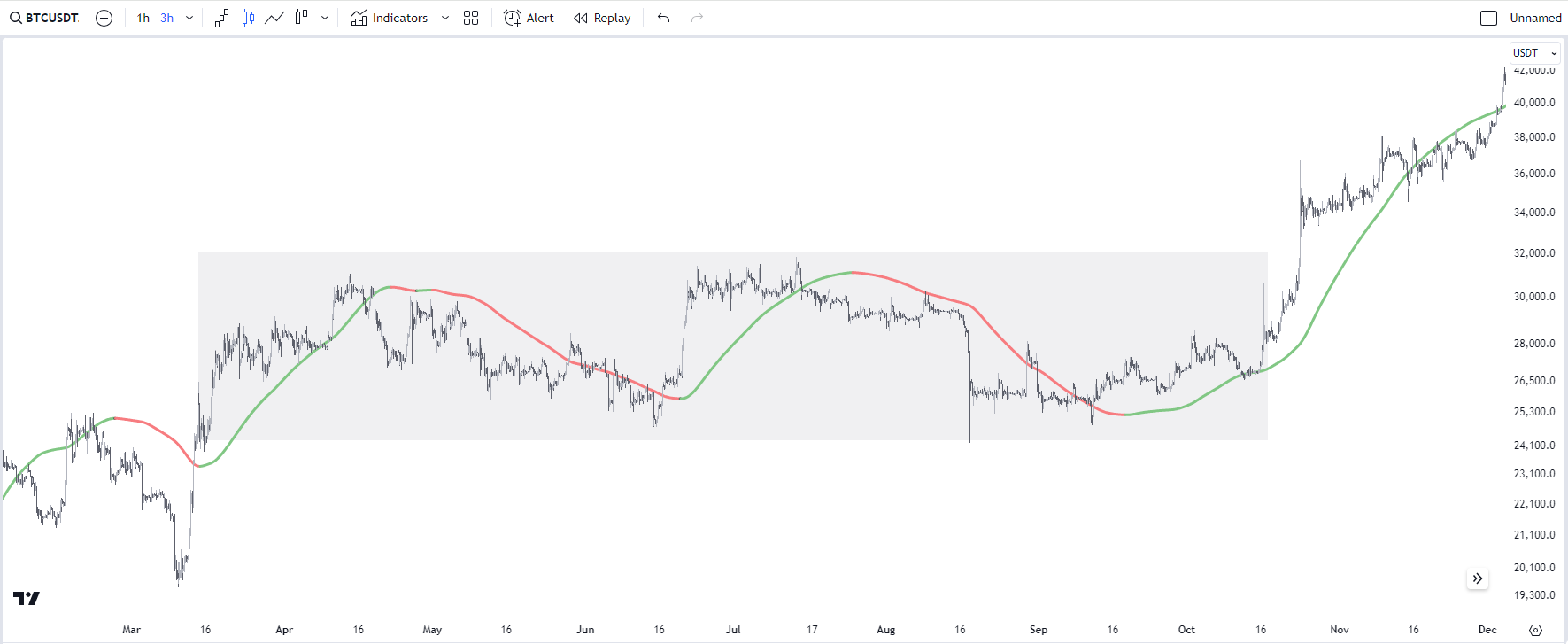The width and height of the screenshot is (1568, 644).
Task: Create an Alert
Action: pos(529,18)
